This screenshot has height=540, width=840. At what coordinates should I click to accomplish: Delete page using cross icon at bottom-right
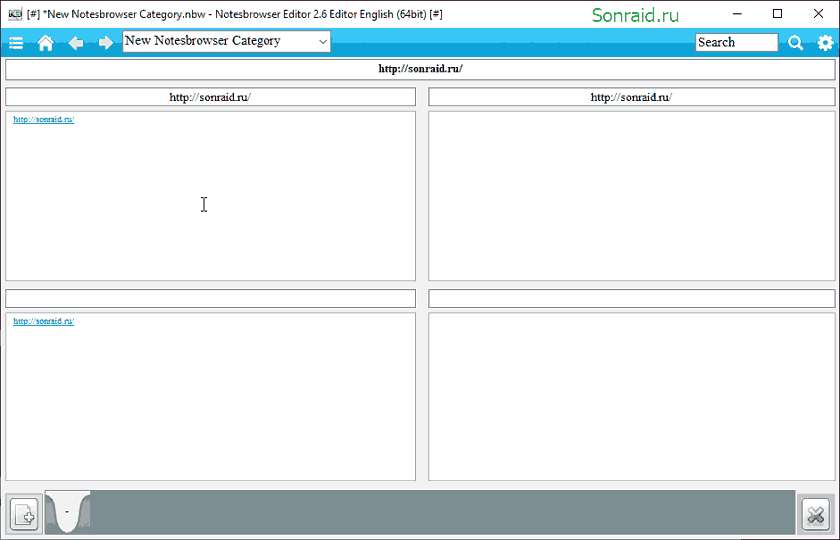click(x=815, y=515)
